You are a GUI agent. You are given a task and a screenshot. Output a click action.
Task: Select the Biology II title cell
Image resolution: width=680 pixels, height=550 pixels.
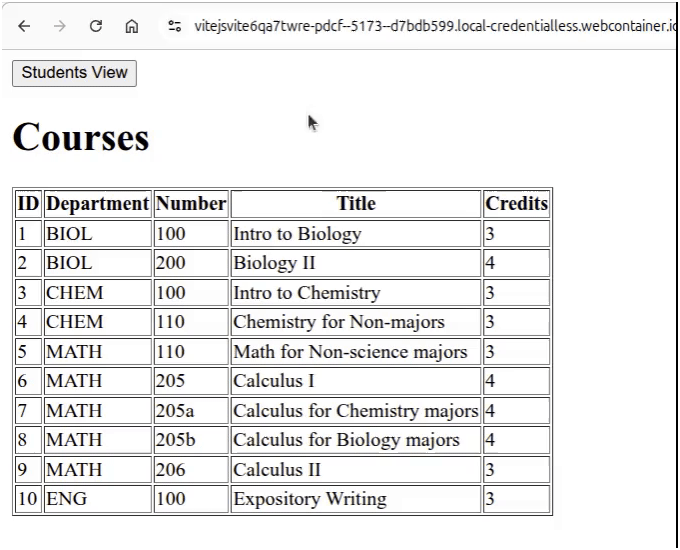pyautogui.click(x=274, y=263)
